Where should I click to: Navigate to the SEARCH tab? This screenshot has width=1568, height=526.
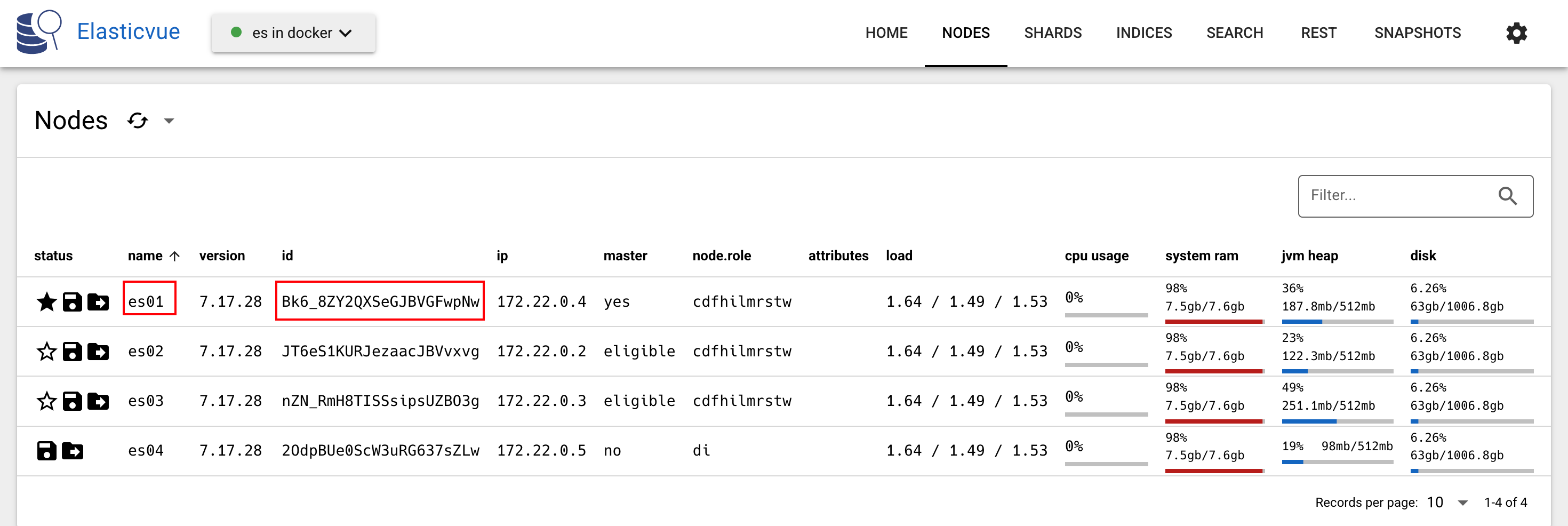click(x=1235, y=33)
